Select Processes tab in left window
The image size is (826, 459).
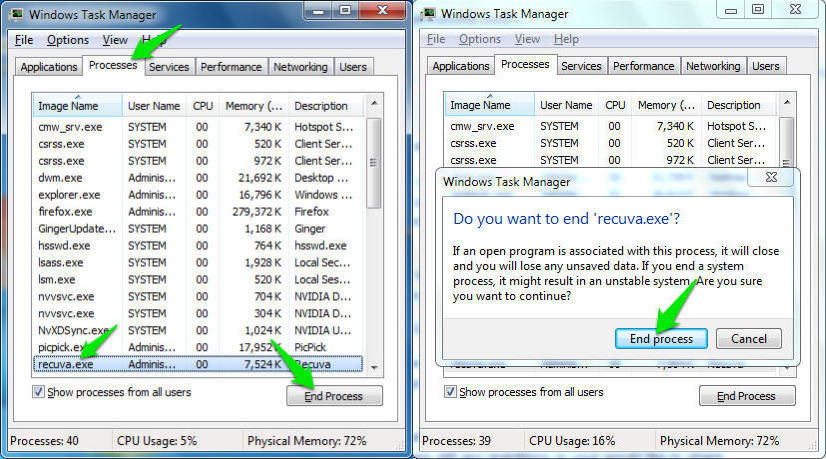coord(113,65)
